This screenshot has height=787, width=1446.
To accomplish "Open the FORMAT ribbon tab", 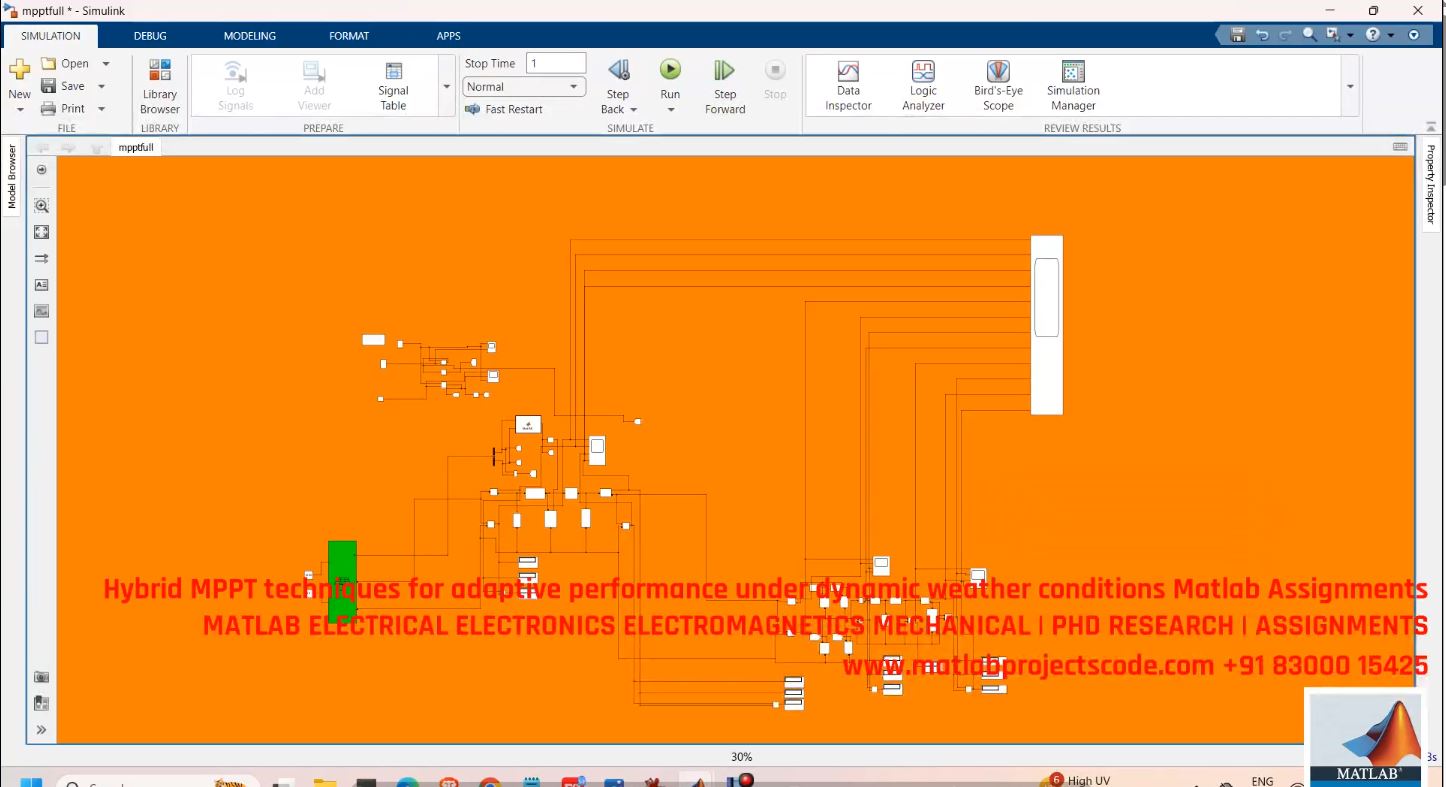I will [348, 35].
